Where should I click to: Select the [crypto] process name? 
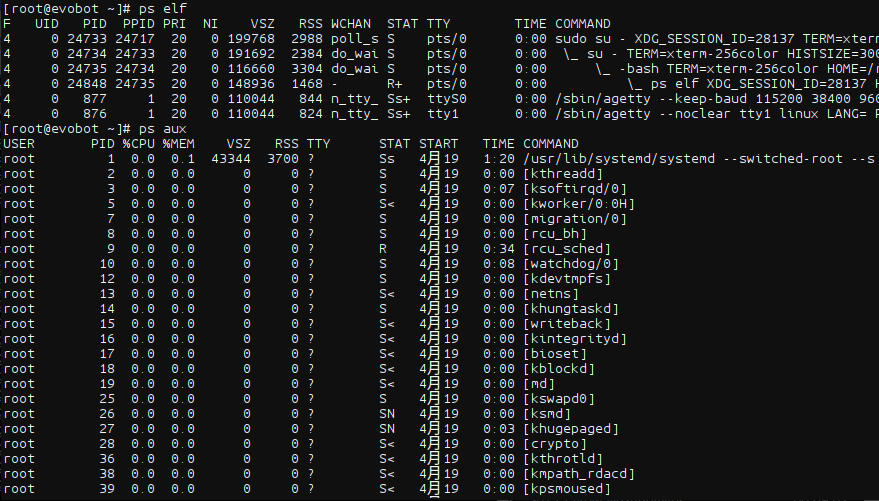point(555,444)
